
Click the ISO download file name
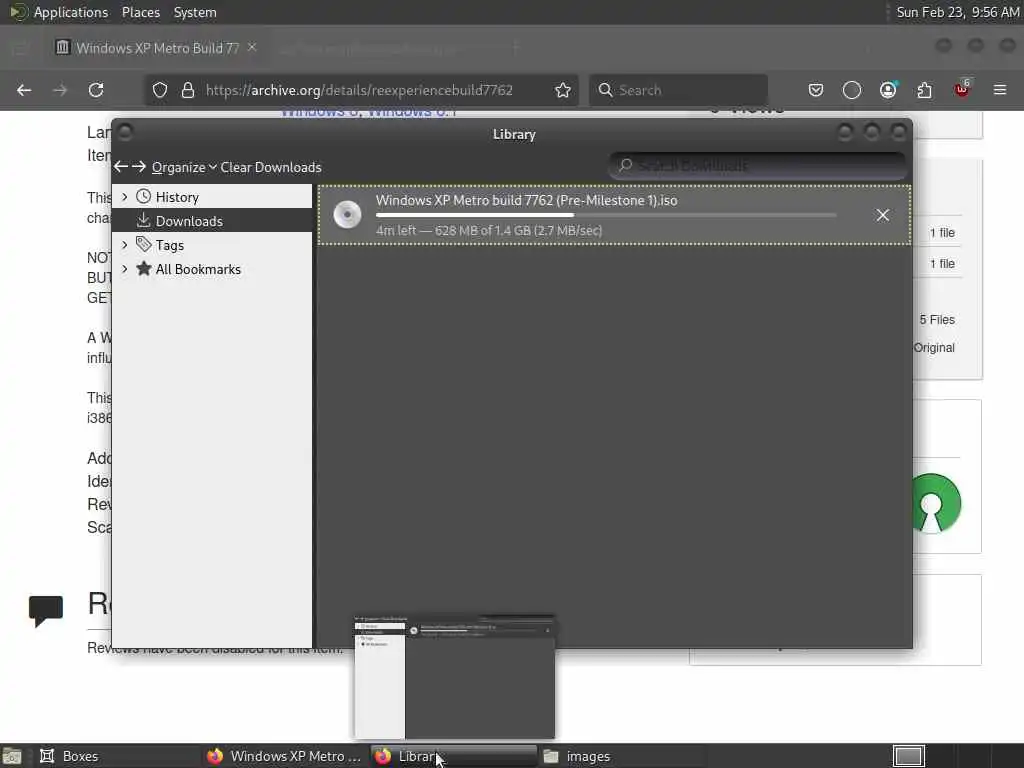point(526,200)
